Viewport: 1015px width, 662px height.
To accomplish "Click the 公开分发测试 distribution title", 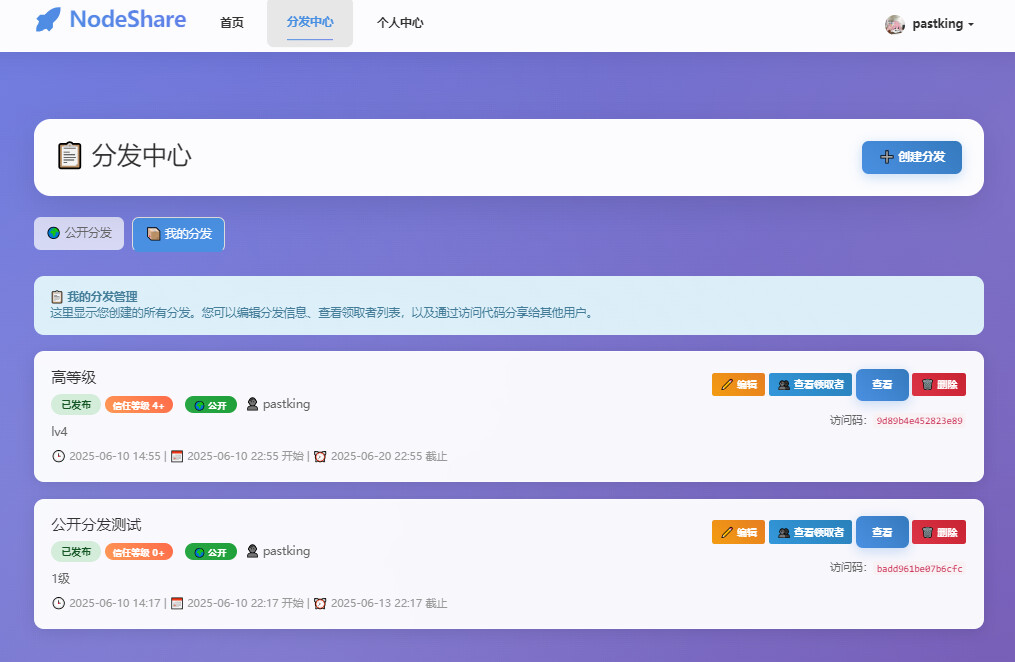I will click(x=96, y=524).
